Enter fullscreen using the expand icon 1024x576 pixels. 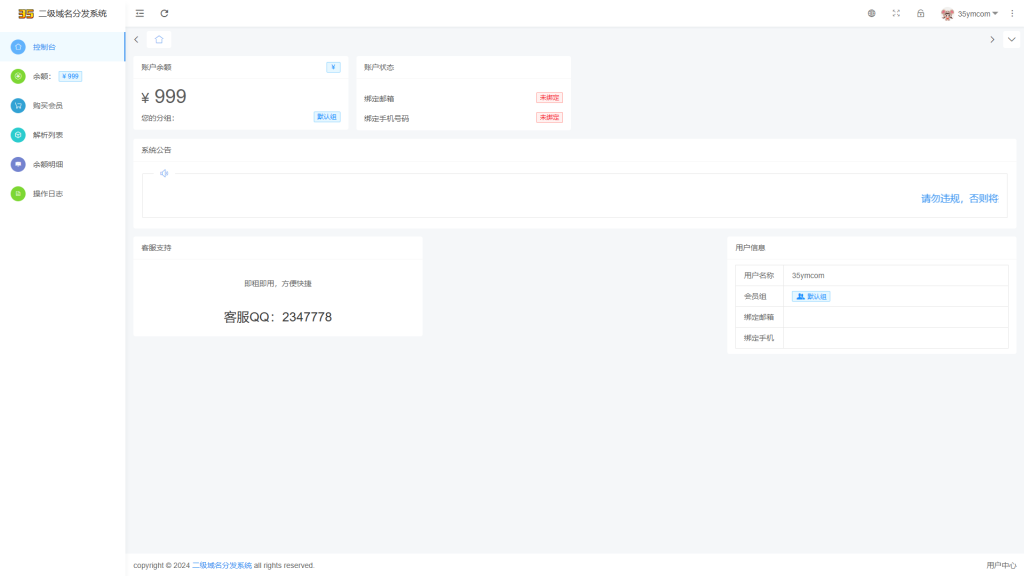click(896, 13)
